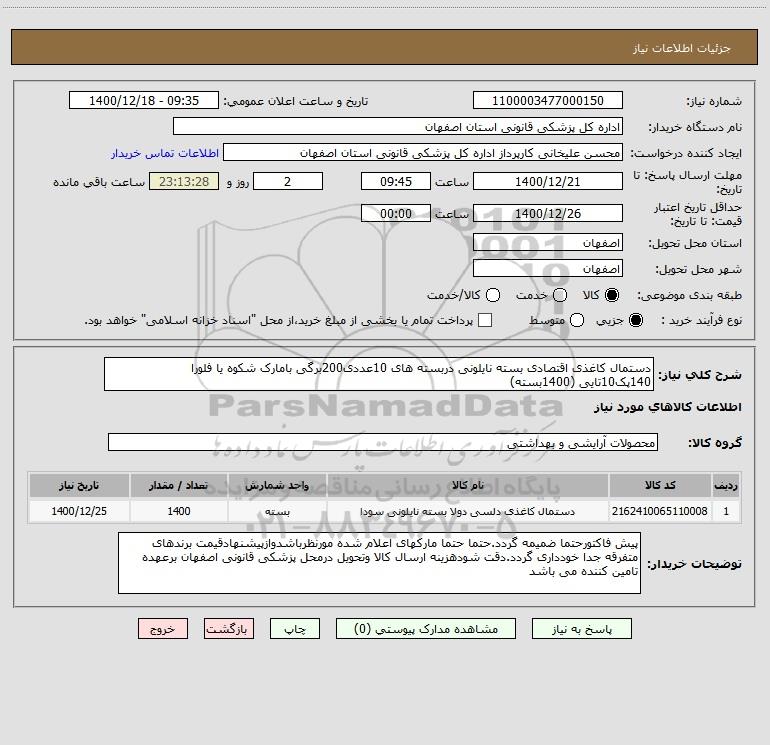Click the شرح کلی نیاز description box

coord(379,374)
